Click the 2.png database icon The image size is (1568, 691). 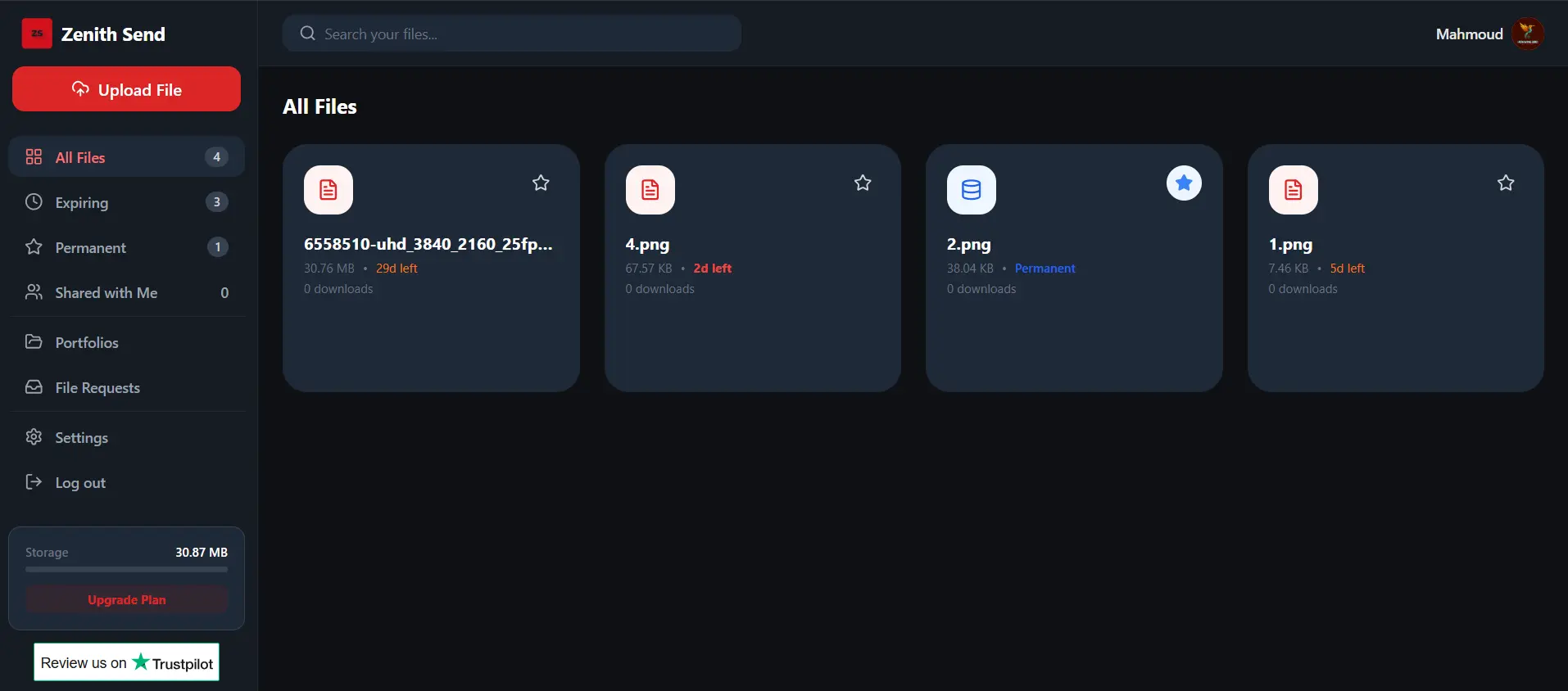(x=972, y=190)
